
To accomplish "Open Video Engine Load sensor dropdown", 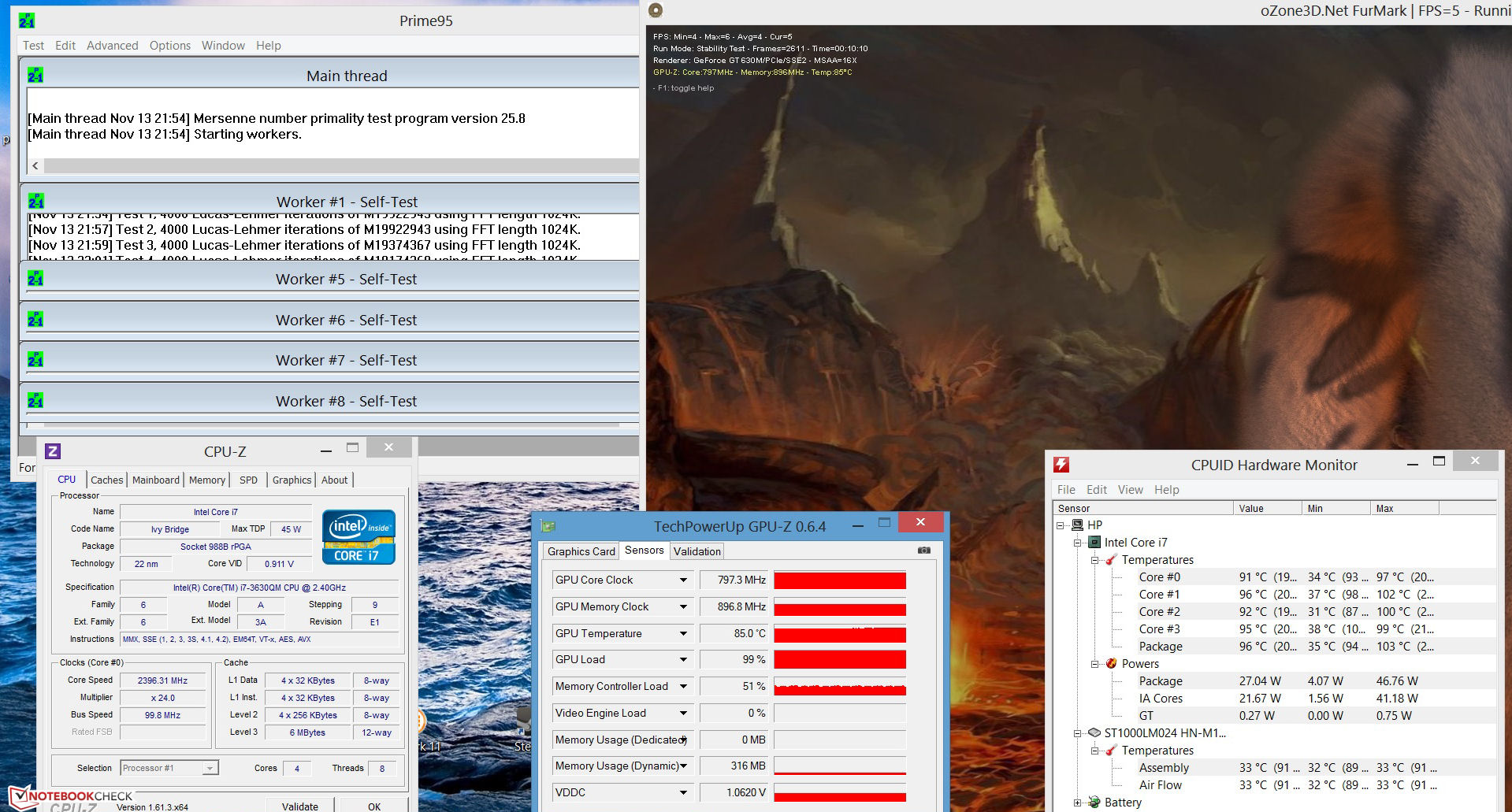I will coord(683,714).
